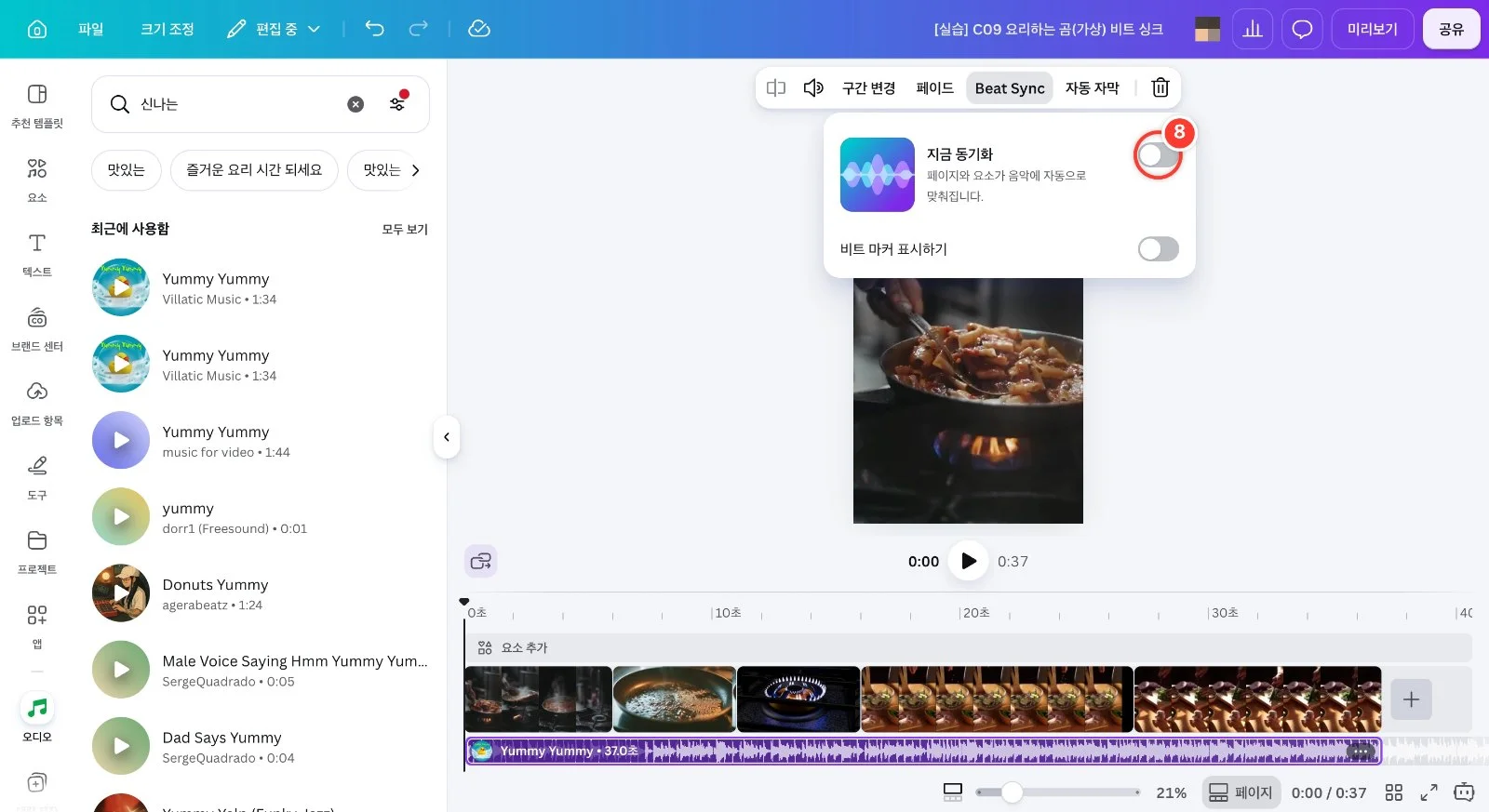
Task: Enable the 지금 동기화 switch
Action: [1158, 155]
